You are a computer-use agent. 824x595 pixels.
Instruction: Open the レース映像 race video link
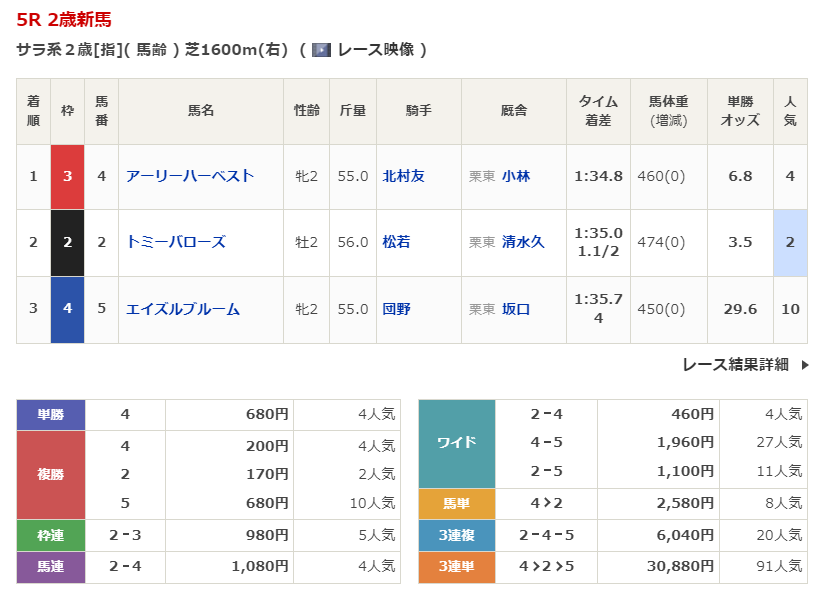(x=375, y=50)
